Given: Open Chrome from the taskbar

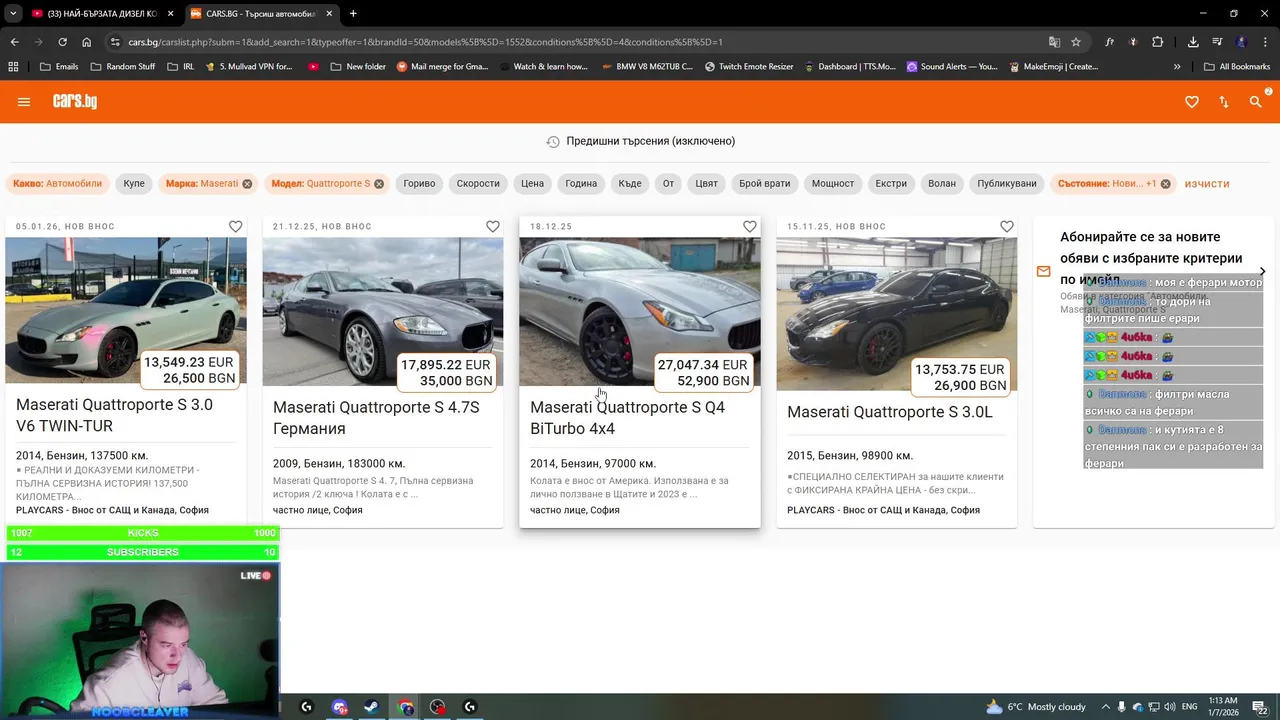Looking at the screenshot, I should [405, 707].
